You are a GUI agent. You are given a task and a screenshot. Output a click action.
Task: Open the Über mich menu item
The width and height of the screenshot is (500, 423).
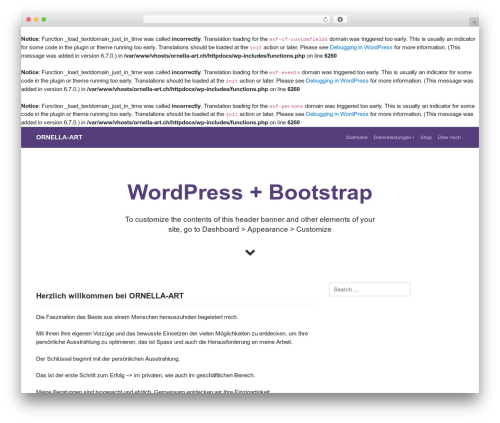[449, 137]
